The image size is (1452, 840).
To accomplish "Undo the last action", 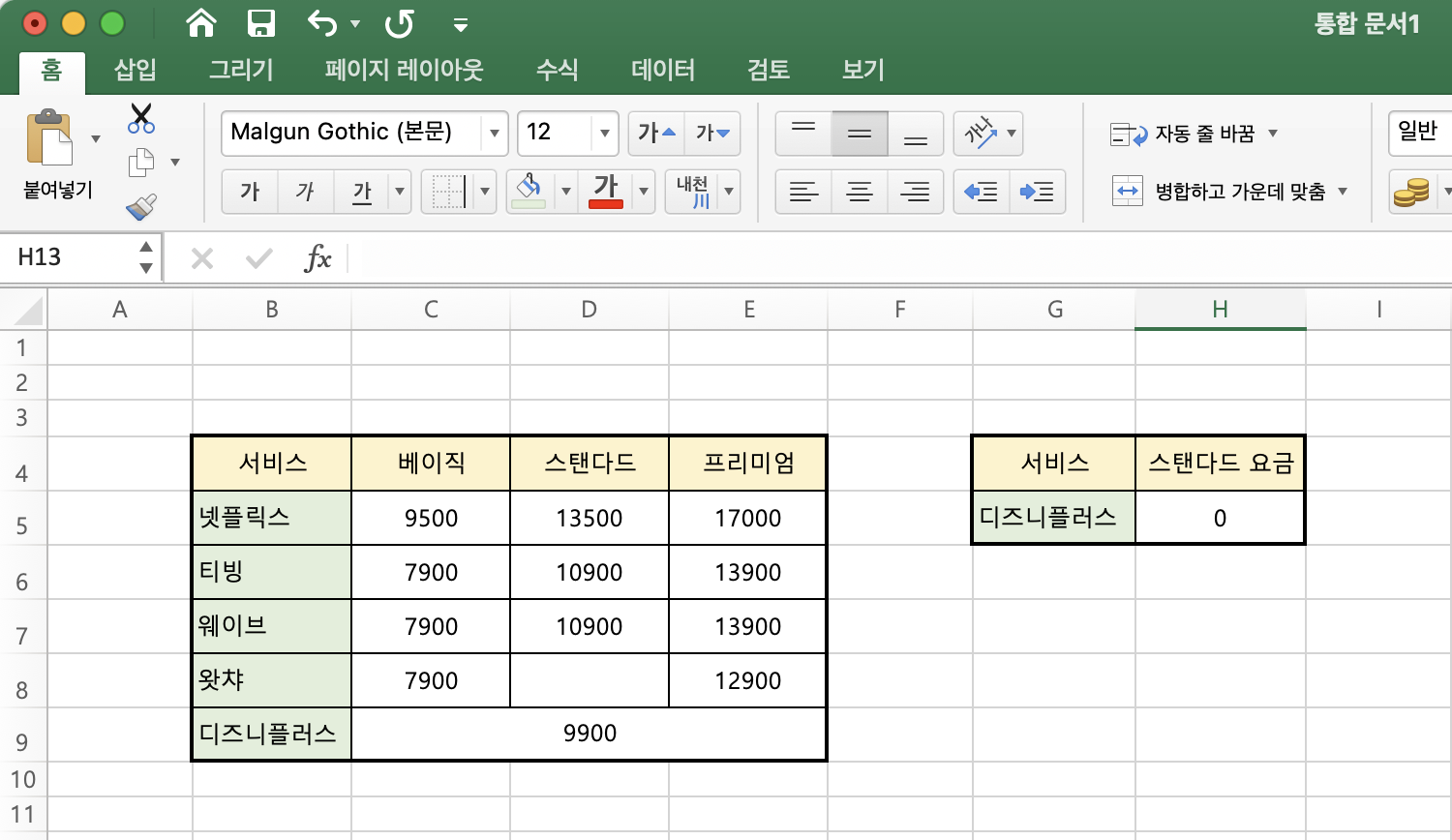I will (x=322, y=23).
